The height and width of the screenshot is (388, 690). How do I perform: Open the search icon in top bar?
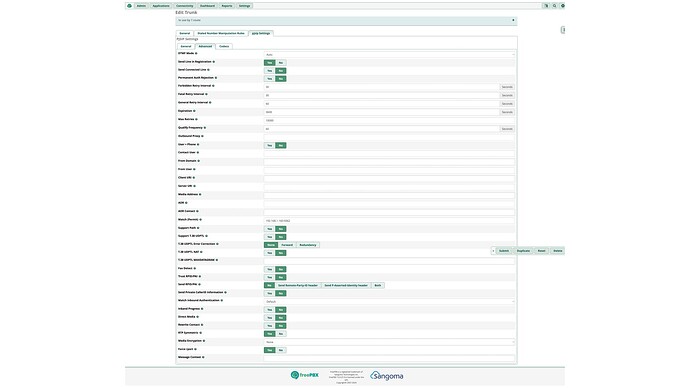pyautogui.click(x=554, y=6)
